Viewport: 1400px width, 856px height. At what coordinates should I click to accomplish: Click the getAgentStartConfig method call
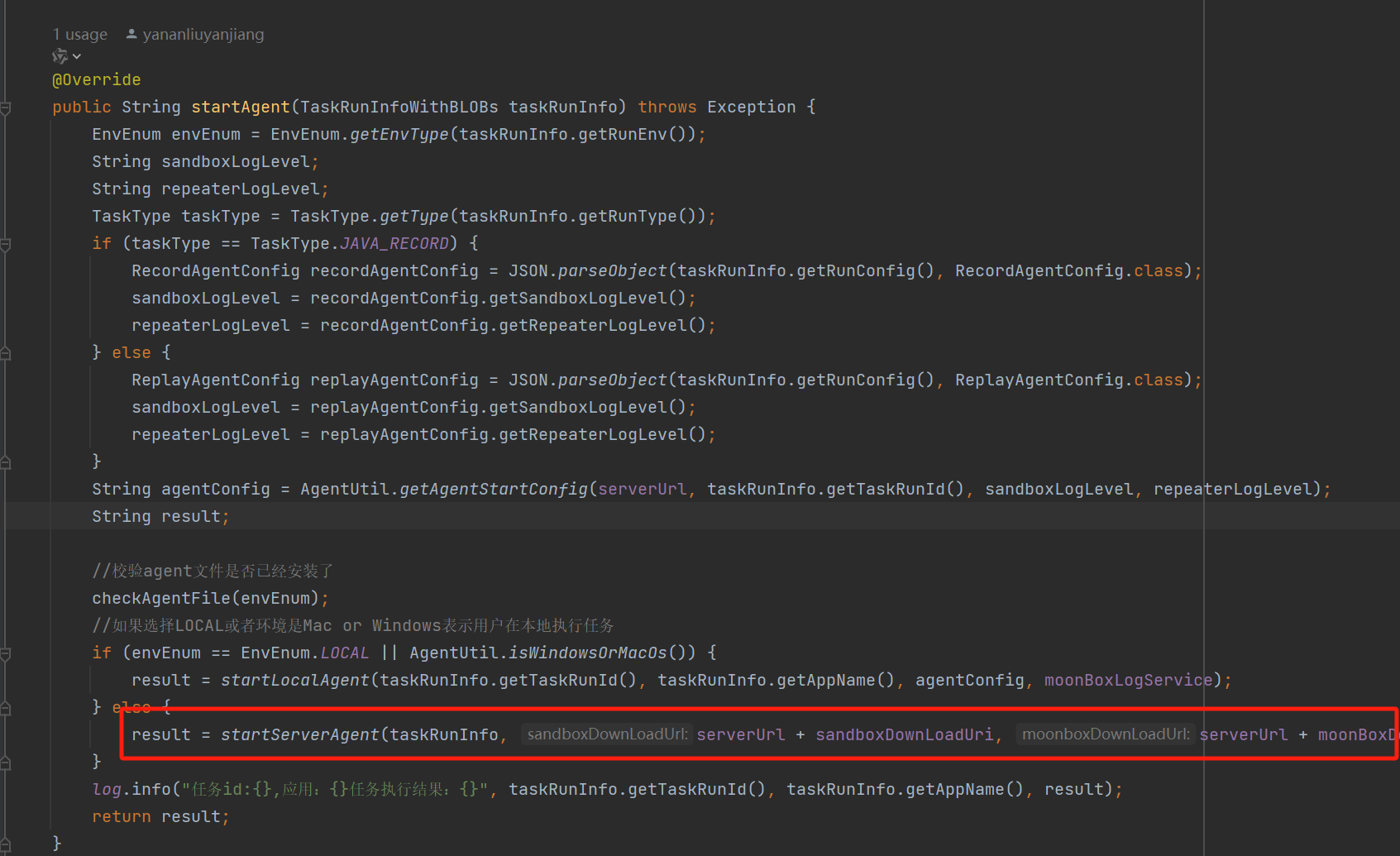coord(494,490)
